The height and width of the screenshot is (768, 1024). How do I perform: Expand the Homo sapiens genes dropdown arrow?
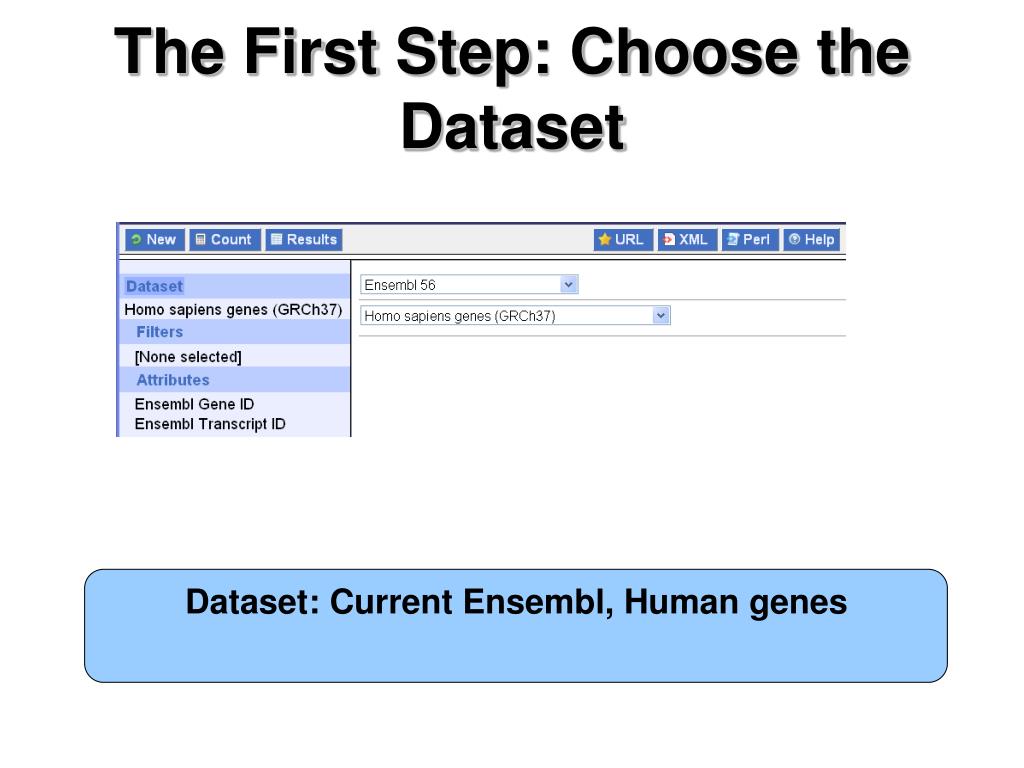pyautogui.click(x=661, y=315)
